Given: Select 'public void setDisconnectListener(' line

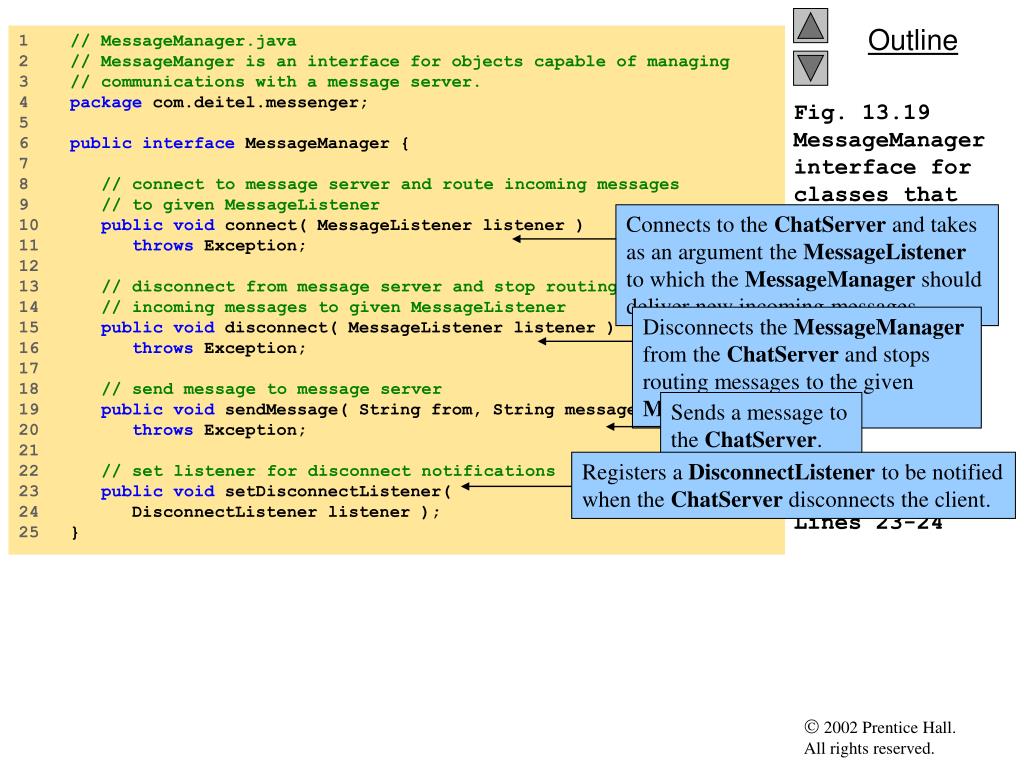Looking at the screenshot, I should click(276, 492).
